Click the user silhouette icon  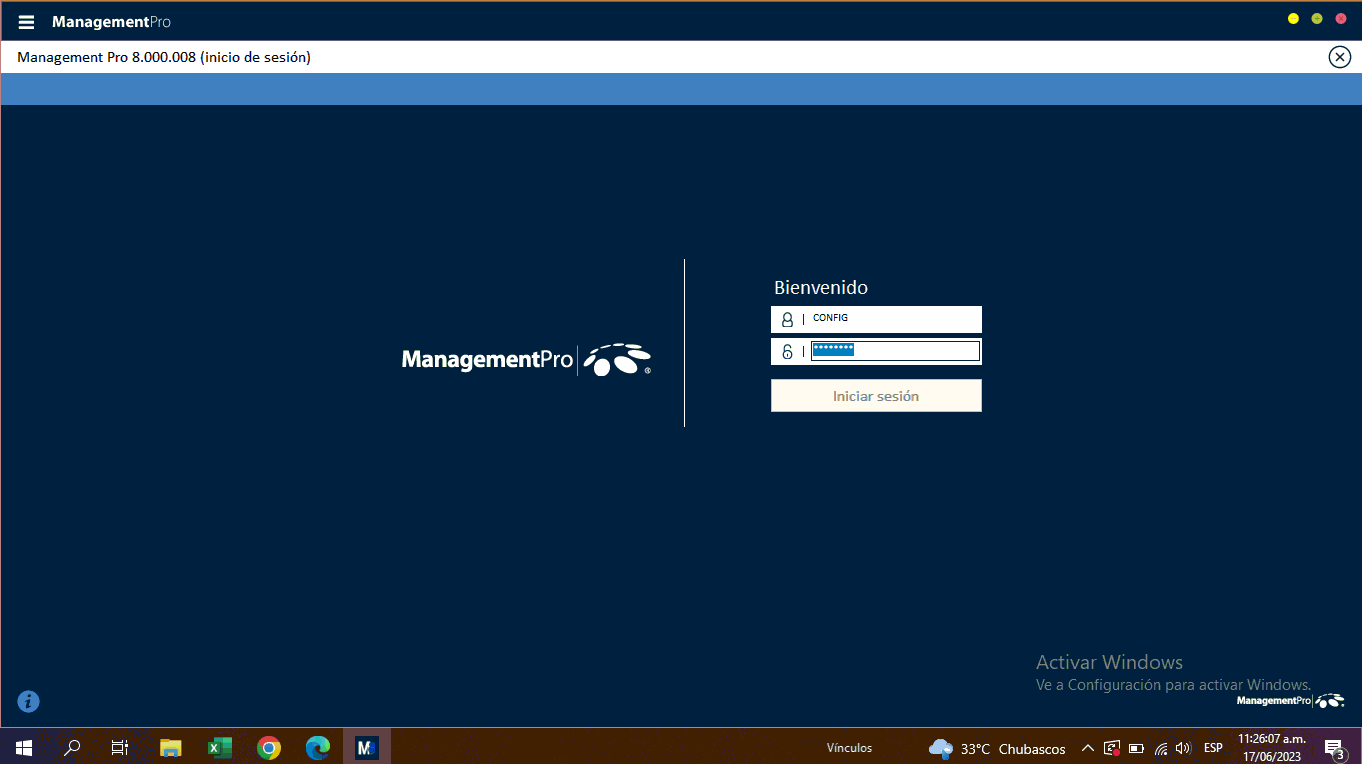click(787, 319)
